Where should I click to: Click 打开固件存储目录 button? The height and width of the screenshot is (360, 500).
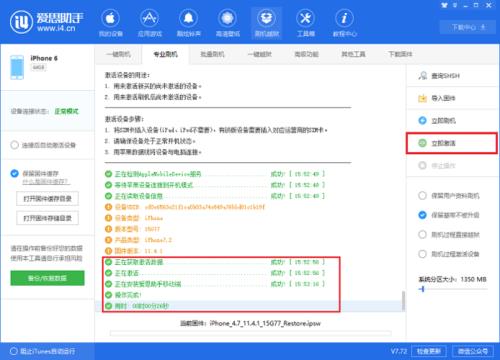click(47, 218)
